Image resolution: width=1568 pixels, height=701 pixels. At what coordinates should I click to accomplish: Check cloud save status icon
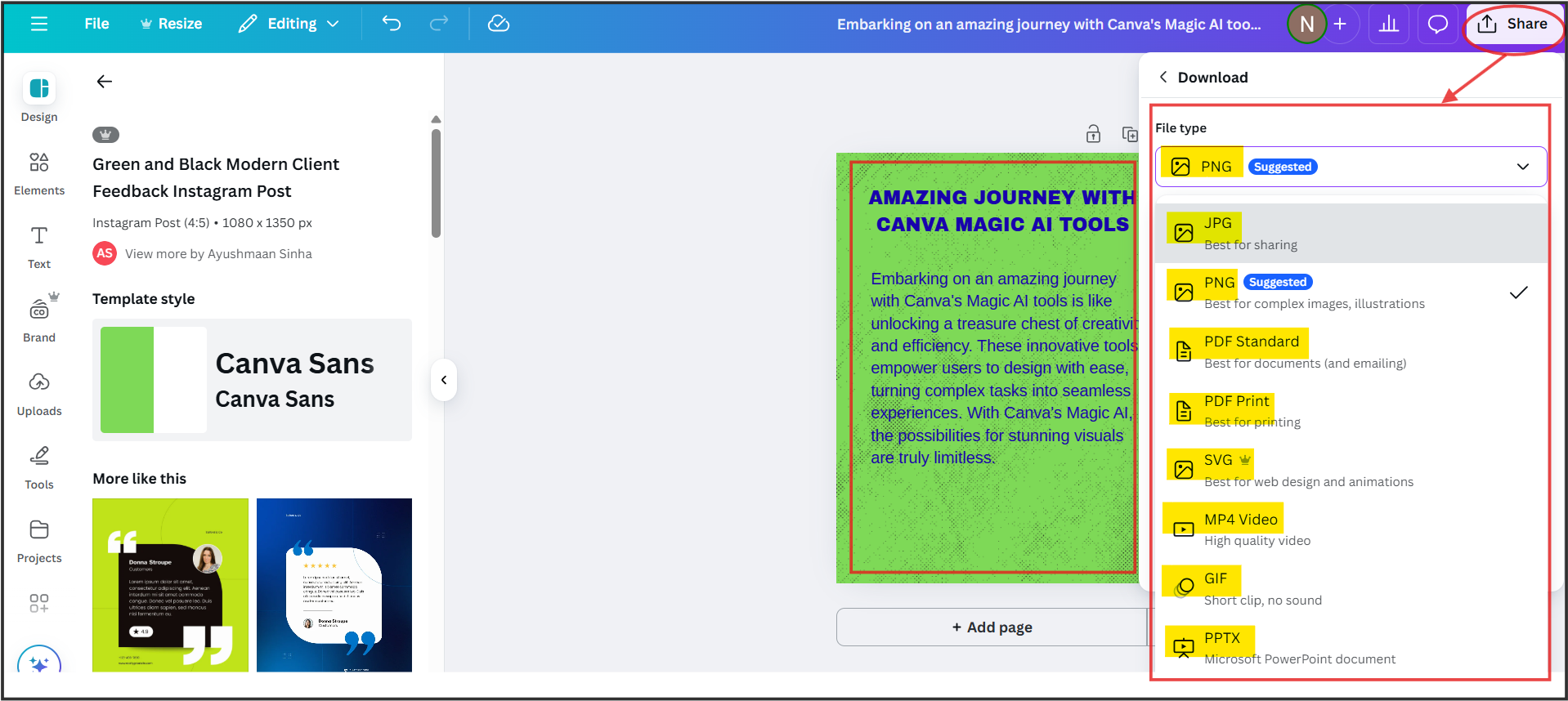point(499,24)
